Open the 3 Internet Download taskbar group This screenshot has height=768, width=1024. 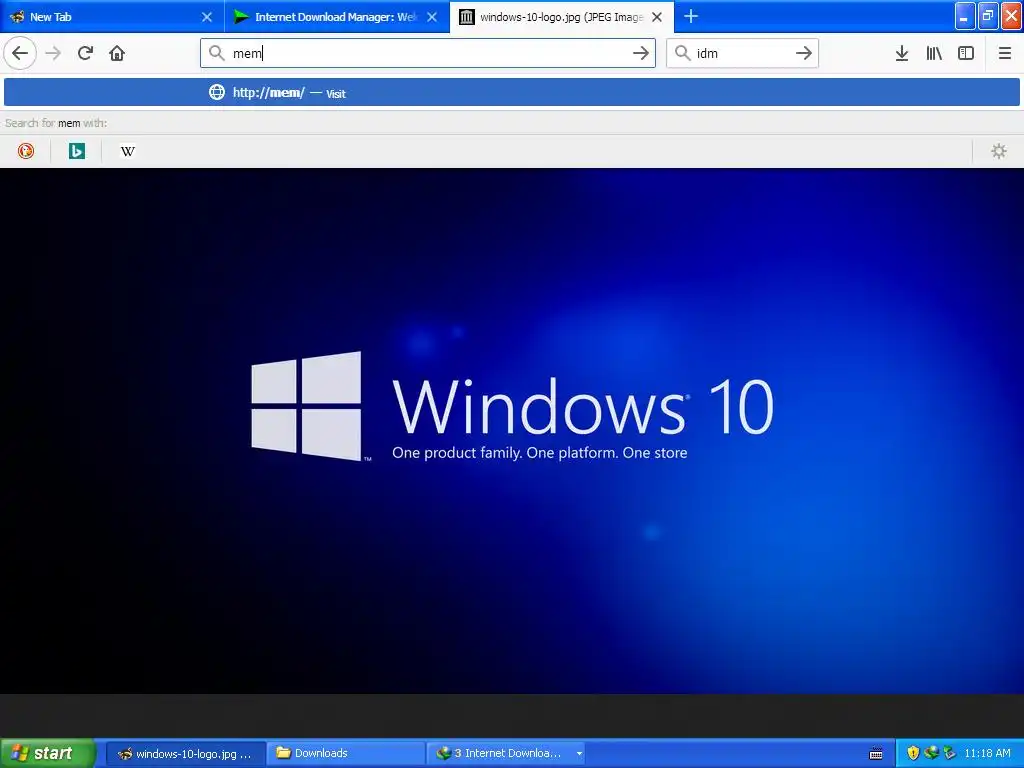click(x=505, y=754)
